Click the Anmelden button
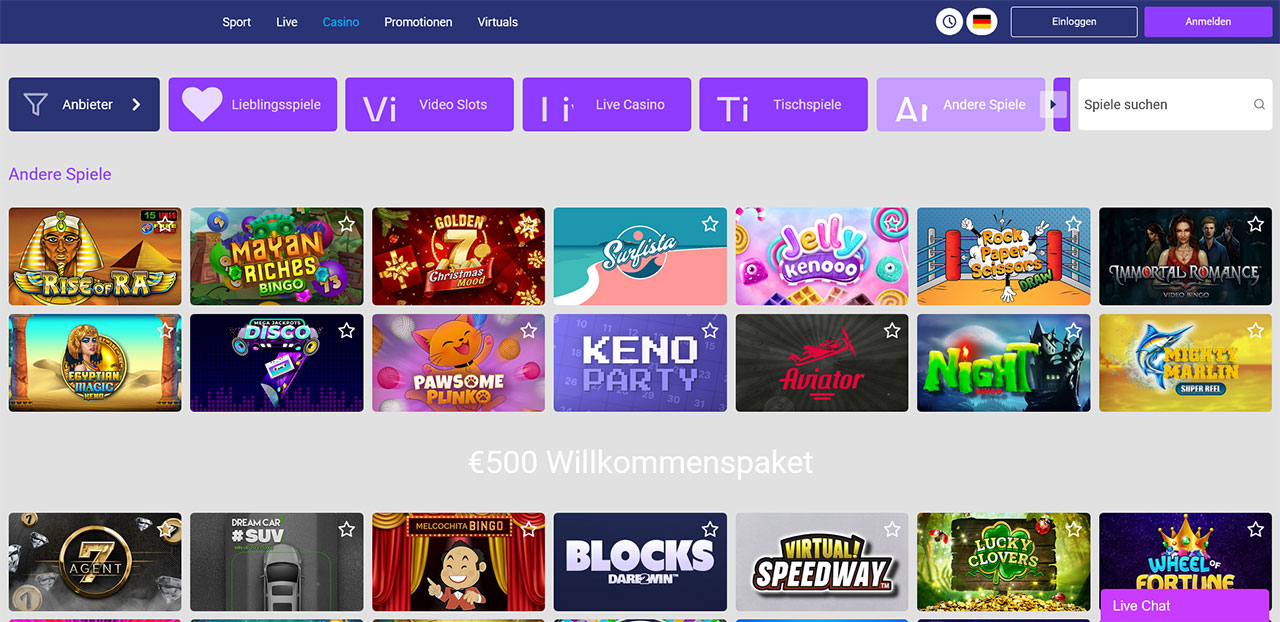Viewport: 1280px width, 622px height. pos(1208,21)
